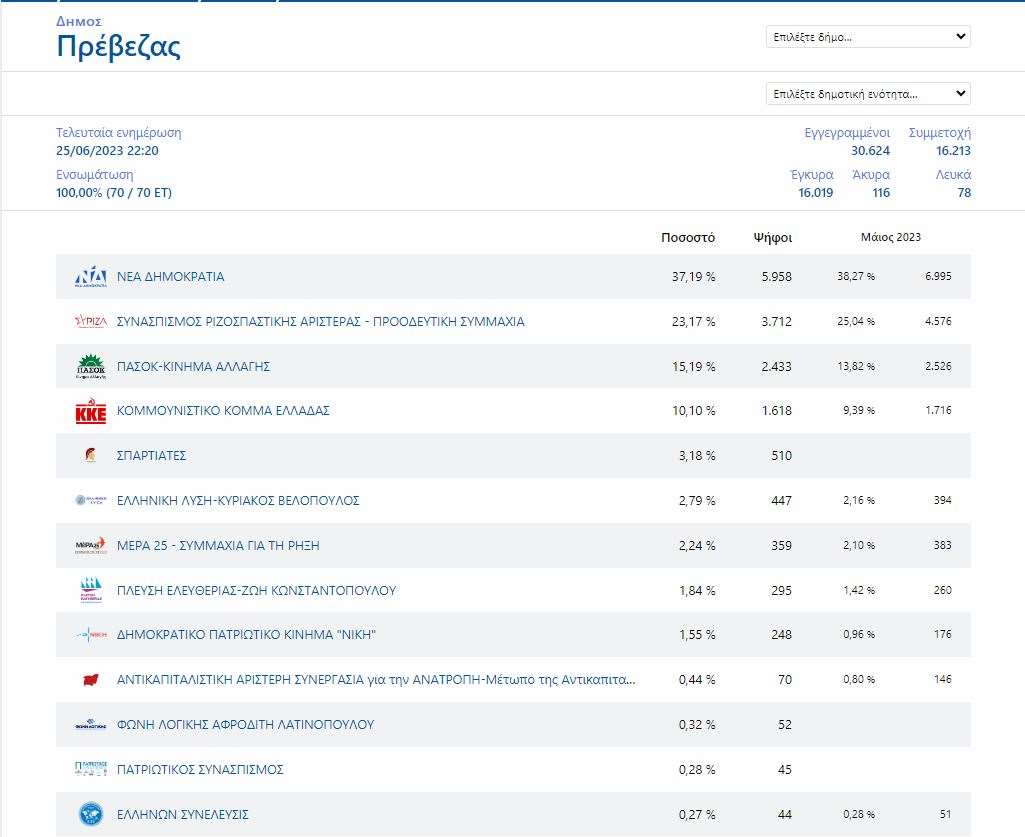Viewport: 1025px width, 837px height.
Task: Open the ΣΥΝΑΣΠΙΣΜΟΣ ΡΙΖΟΣΠΑΣΤΙΚΗΣ ΑΡΙΣΤΕΡΑΣ link
Action: coord(320,321)
